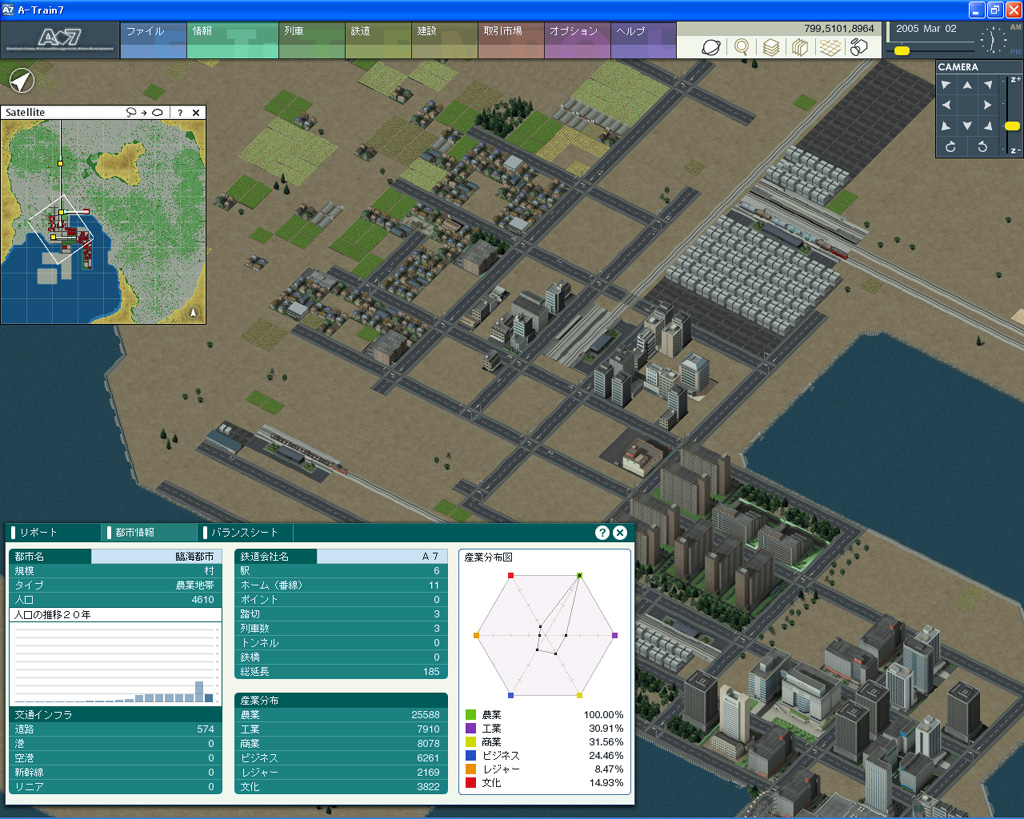1024x819 pixels.
Task: Click the ホーム（番線） 11 row
Action: click(x=340, y=585)
